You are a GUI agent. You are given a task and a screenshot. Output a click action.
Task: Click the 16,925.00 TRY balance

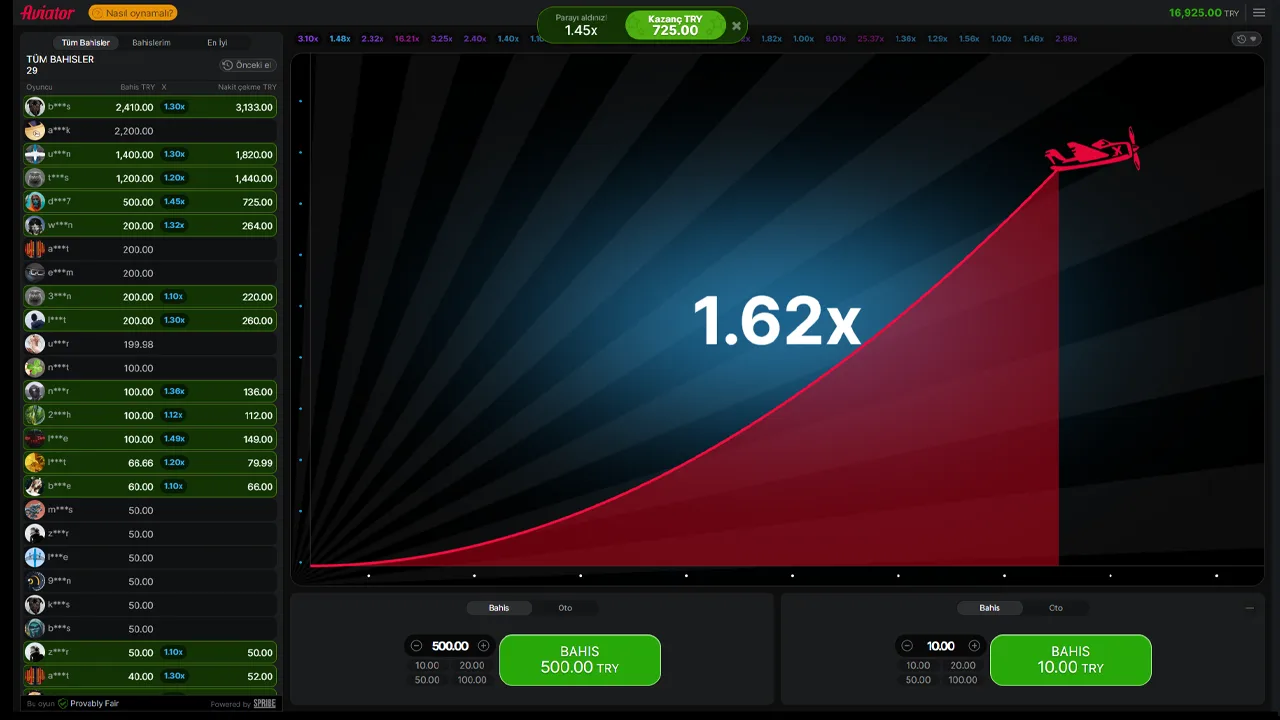[1204, 13]
